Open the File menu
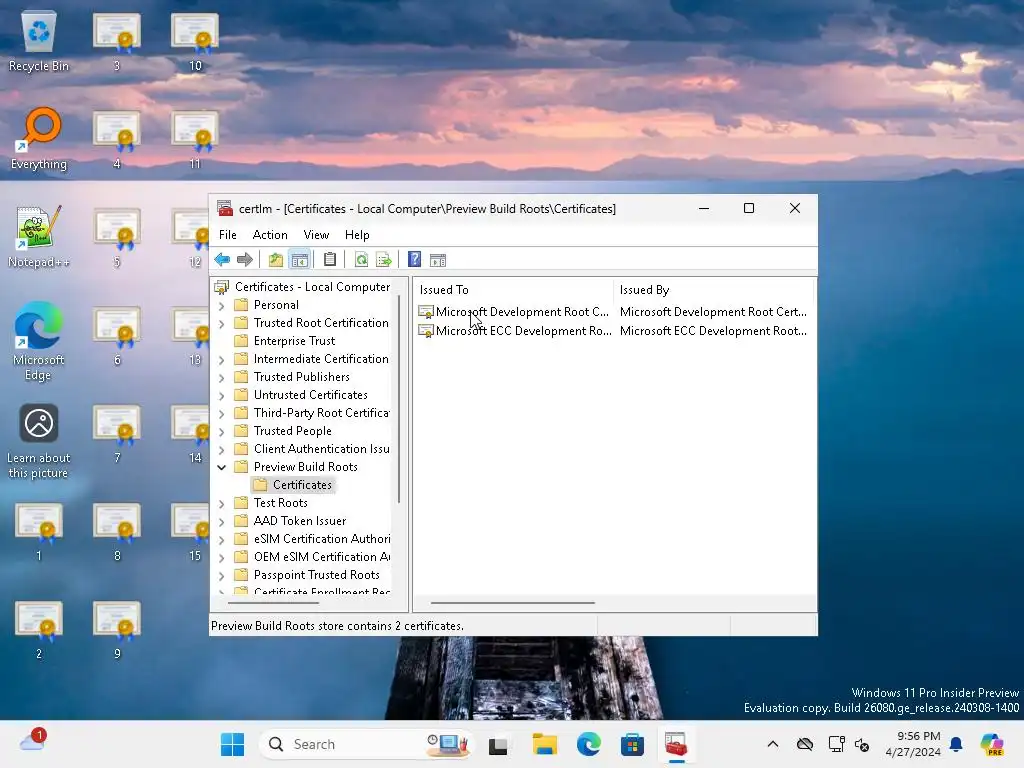The image size is (1024, 768). tap(228, 234)
